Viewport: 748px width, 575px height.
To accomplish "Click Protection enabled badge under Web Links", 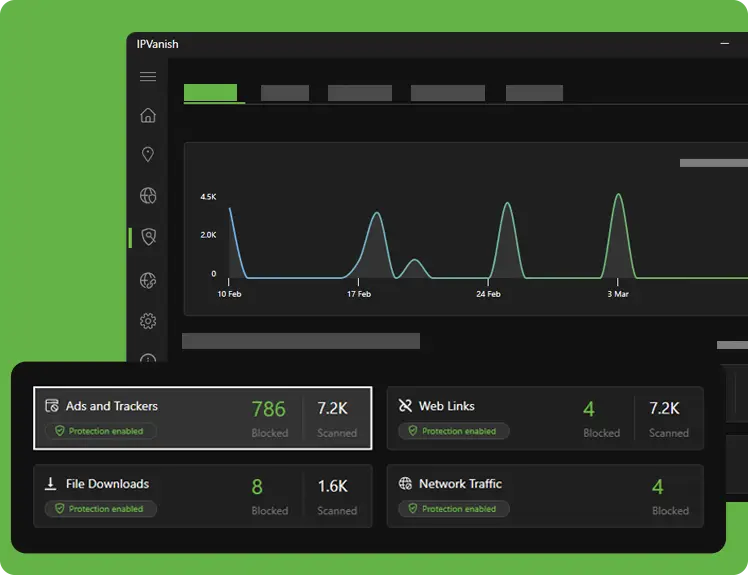I will 454,431.
